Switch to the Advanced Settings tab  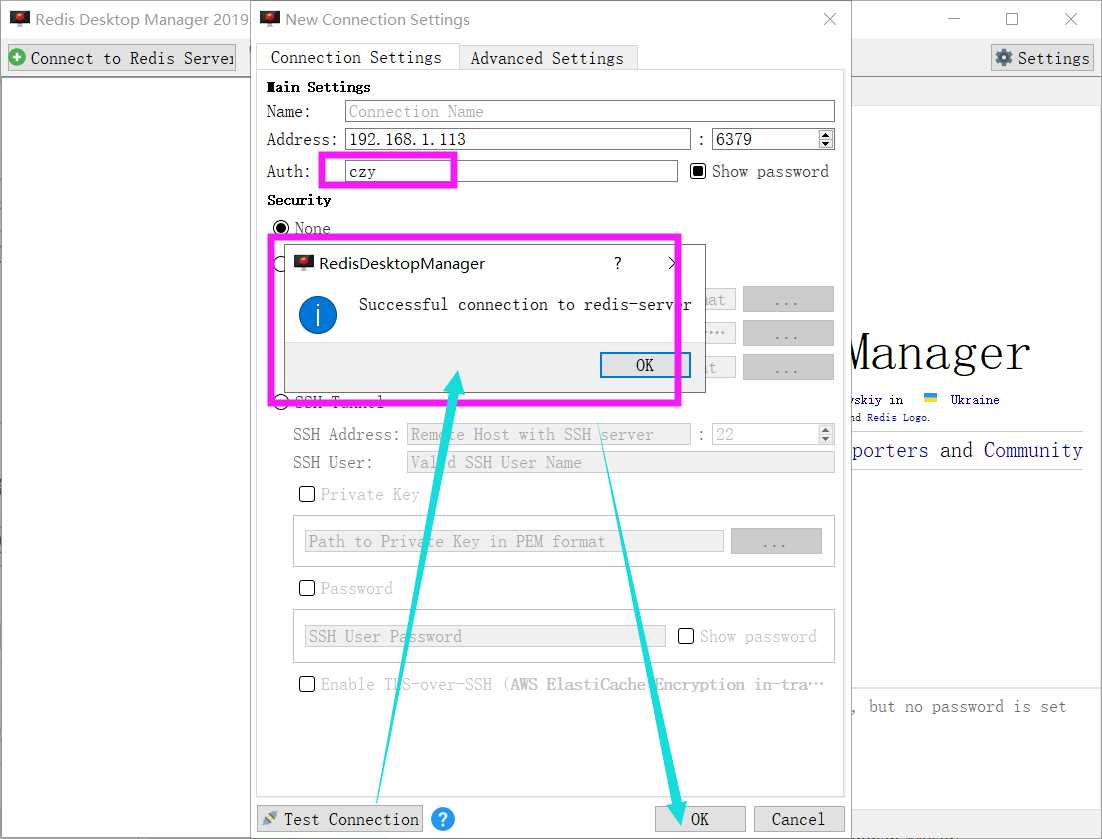[547, 58]
